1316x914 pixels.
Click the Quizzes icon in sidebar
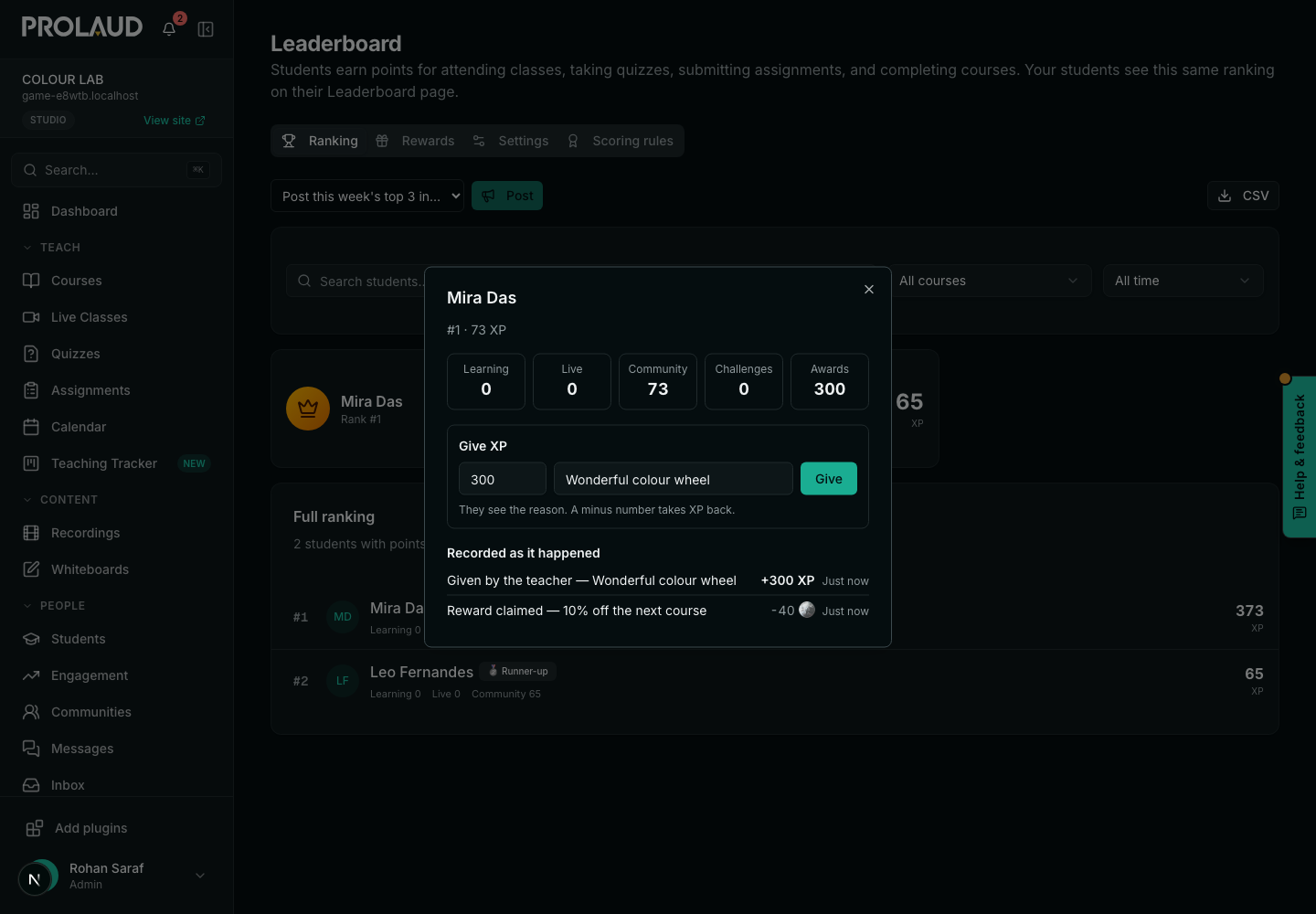pos(31,354)
